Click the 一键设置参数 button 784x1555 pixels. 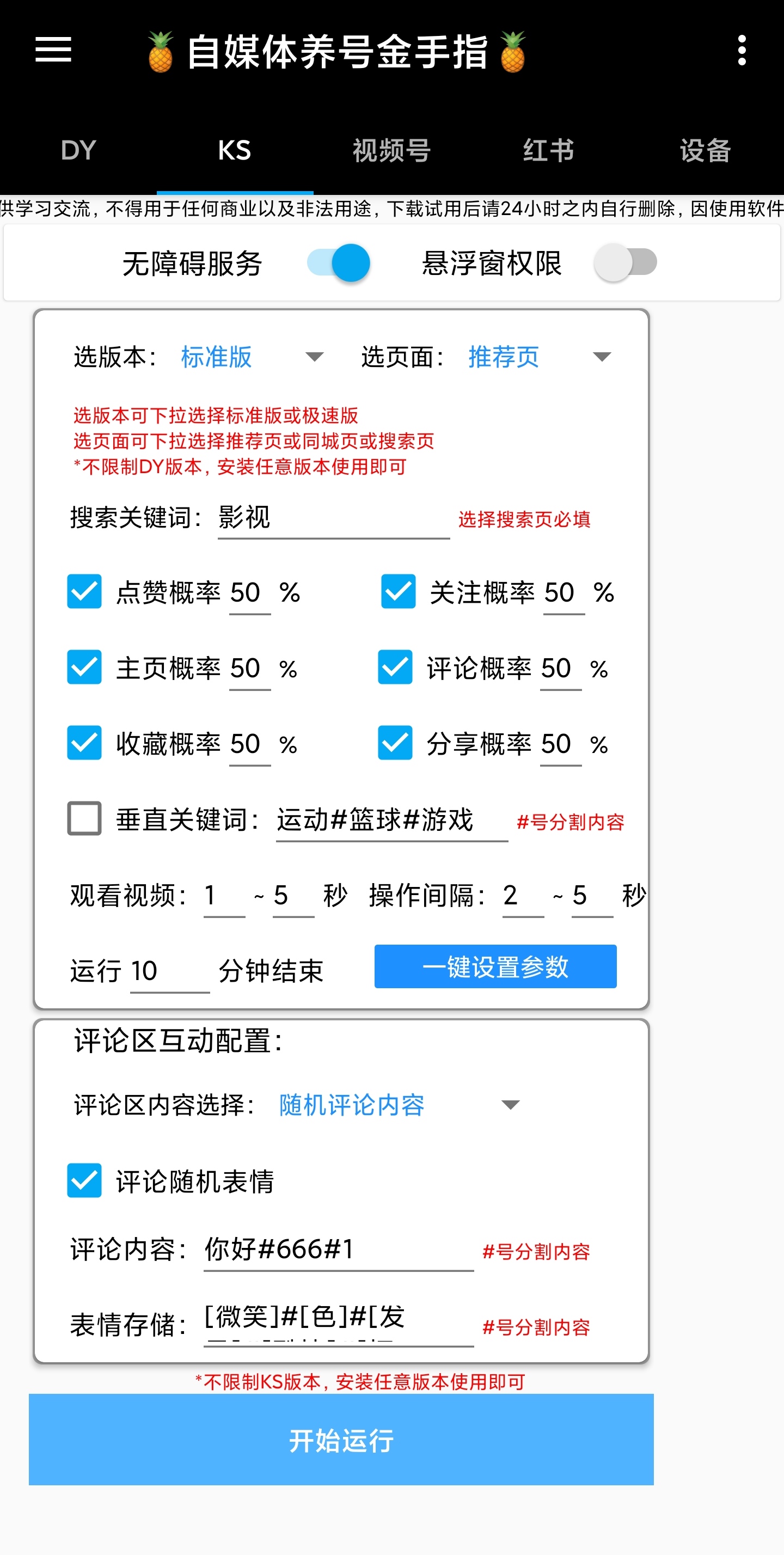495,966
